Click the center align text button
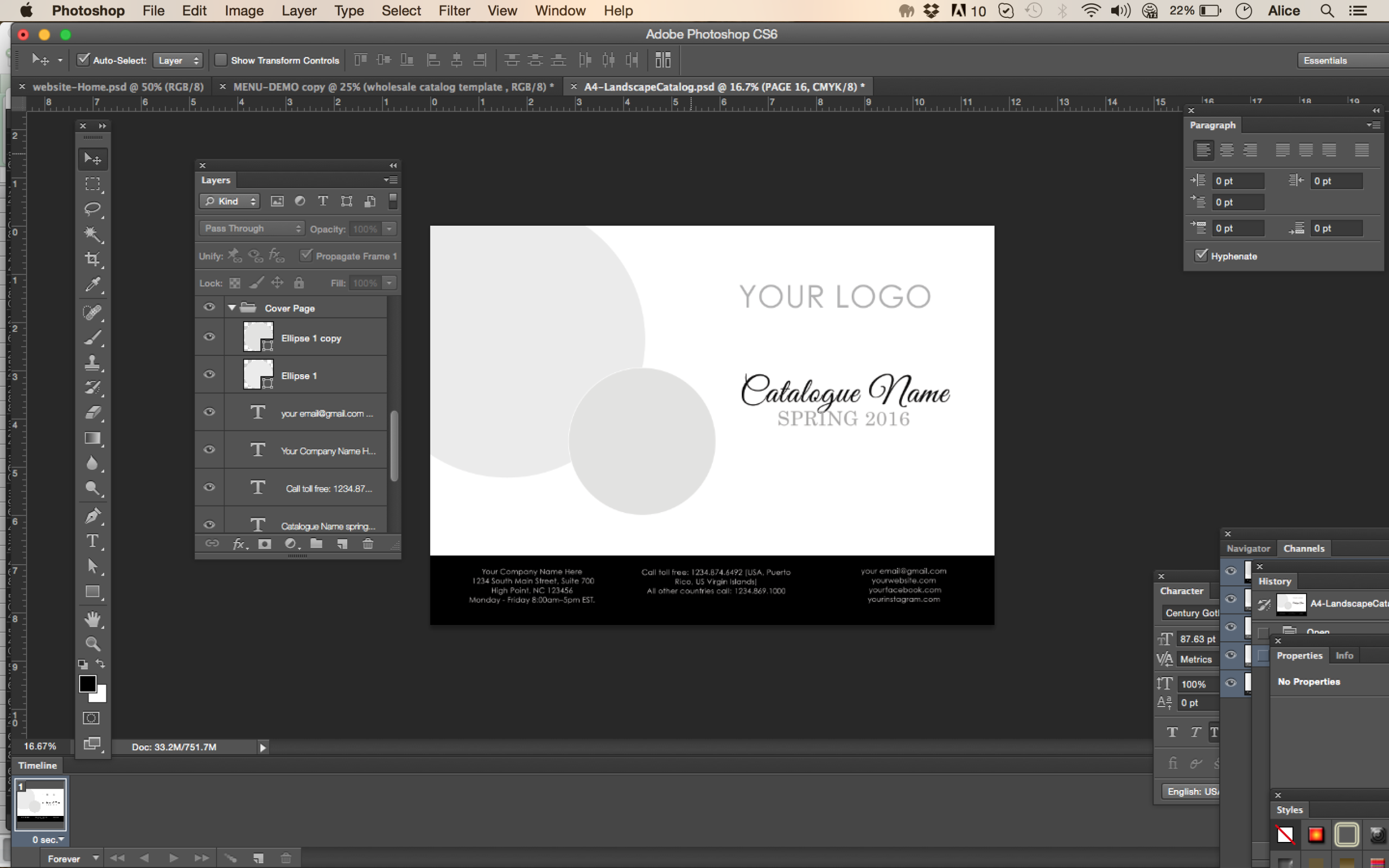The width and height of the screenshot is (1389, 868). point(1227,150)
